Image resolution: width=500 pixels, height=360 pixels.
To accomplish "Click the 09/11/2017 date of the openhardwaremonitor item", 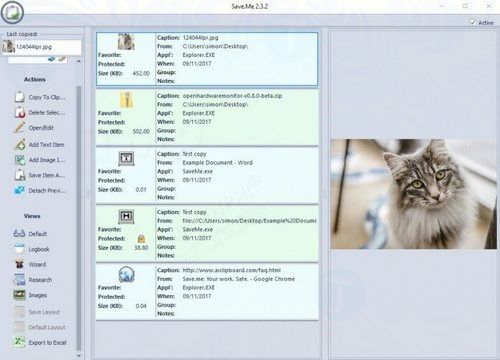I will tap(197, 122).
